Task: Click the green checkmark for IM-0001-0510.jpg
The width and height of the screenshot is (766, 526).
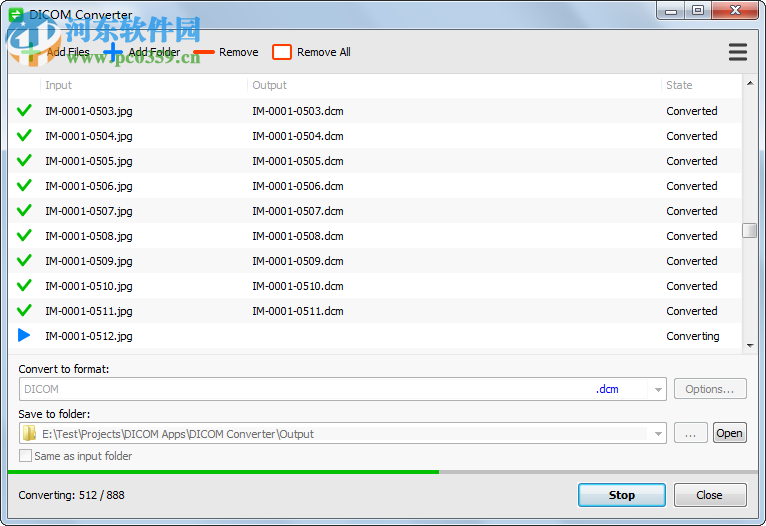Action: click(x=24, y=285)
